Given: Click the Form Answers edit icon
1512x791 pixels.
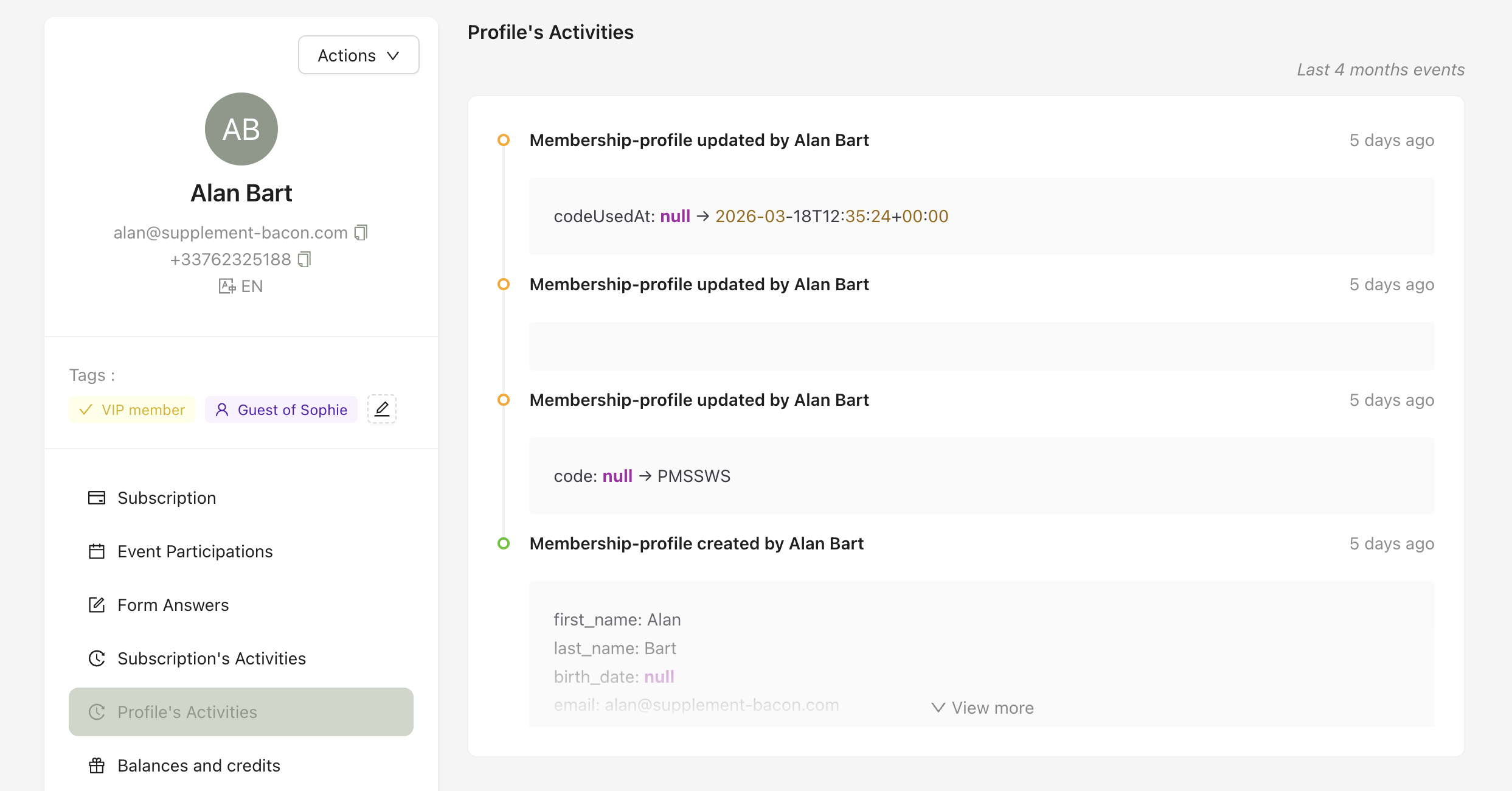Looking at the screenshot, I should [x=97, y=605].
